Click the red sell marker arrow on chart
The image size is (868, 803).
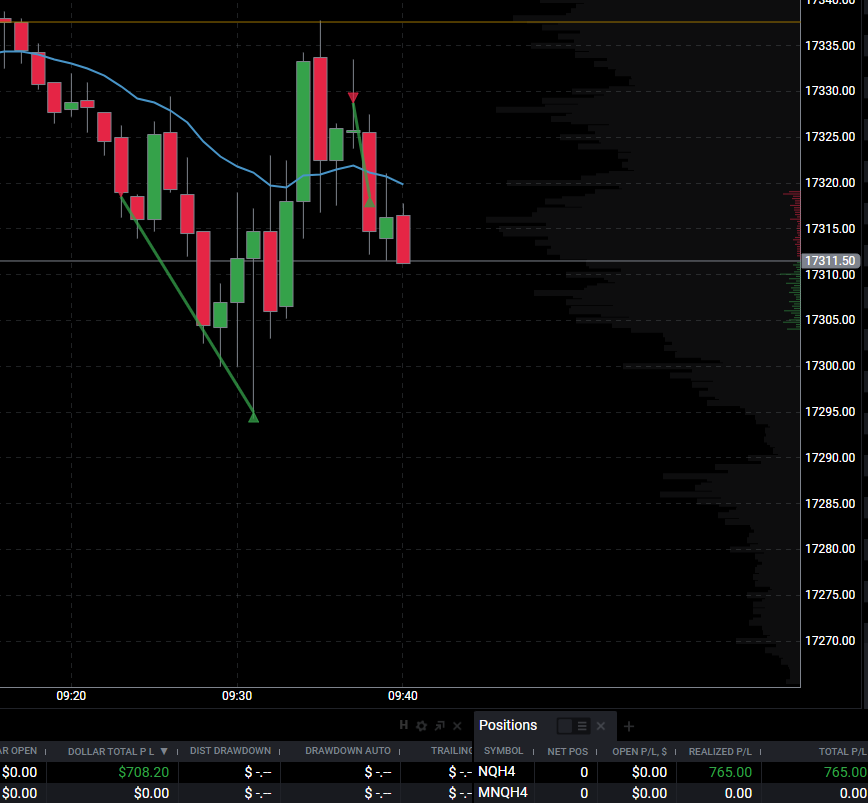click(x=353, y=98)
